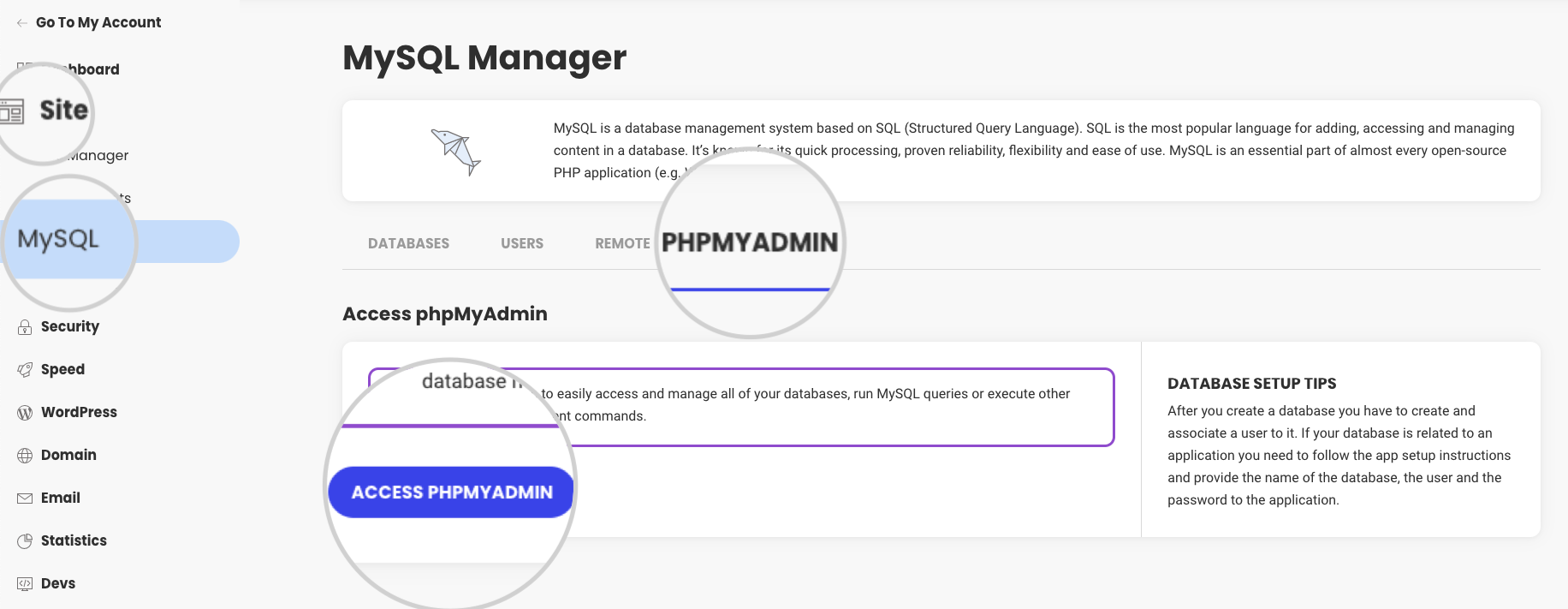Click the Security lock icon
This screenshot has height=609, width=1568.
(25, 326)
